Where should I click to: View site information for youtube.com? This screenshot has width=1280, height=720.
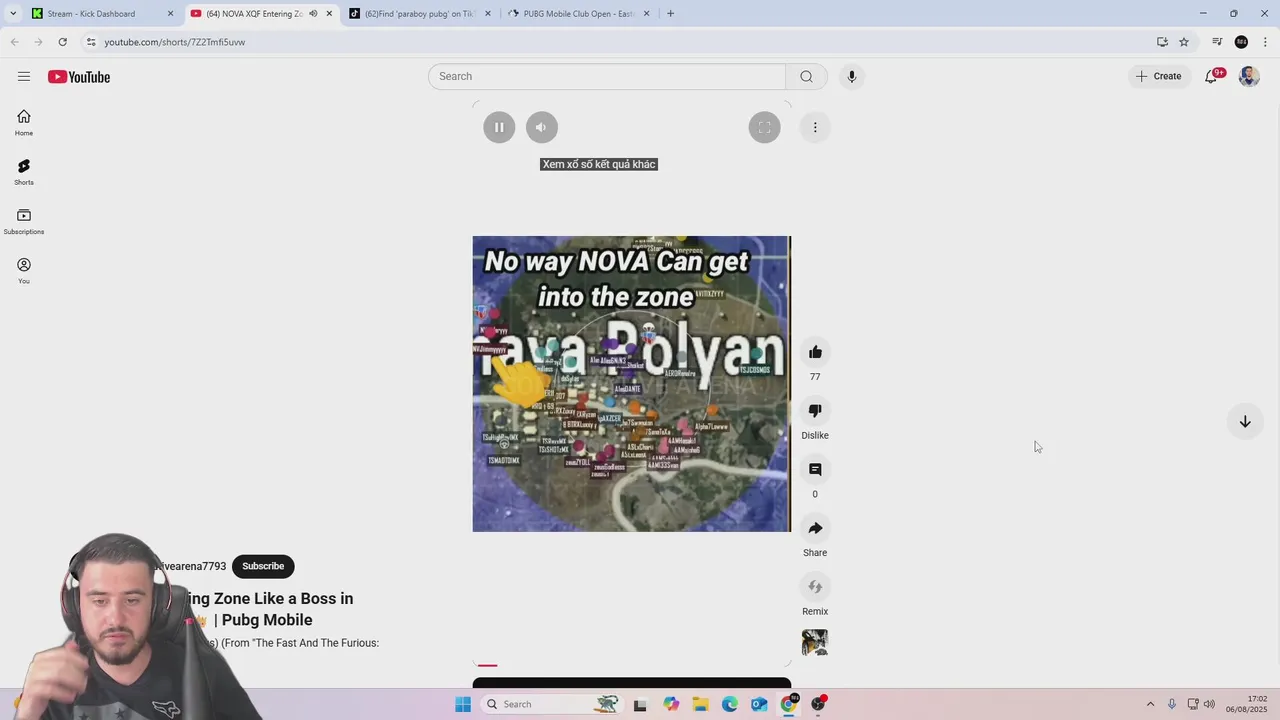[91, 42]
